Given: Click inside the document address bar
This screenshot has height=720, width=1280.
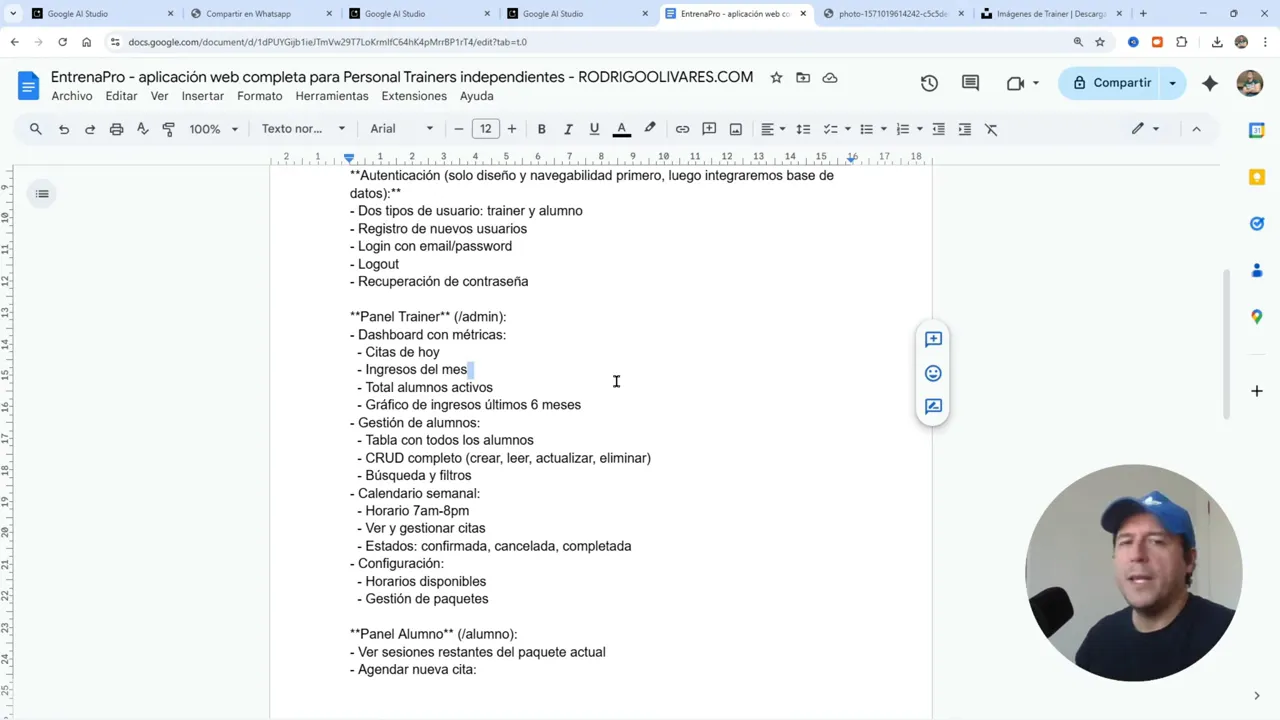Looking at the screenshot, I should pyautogui.click(x=400, y=42).
